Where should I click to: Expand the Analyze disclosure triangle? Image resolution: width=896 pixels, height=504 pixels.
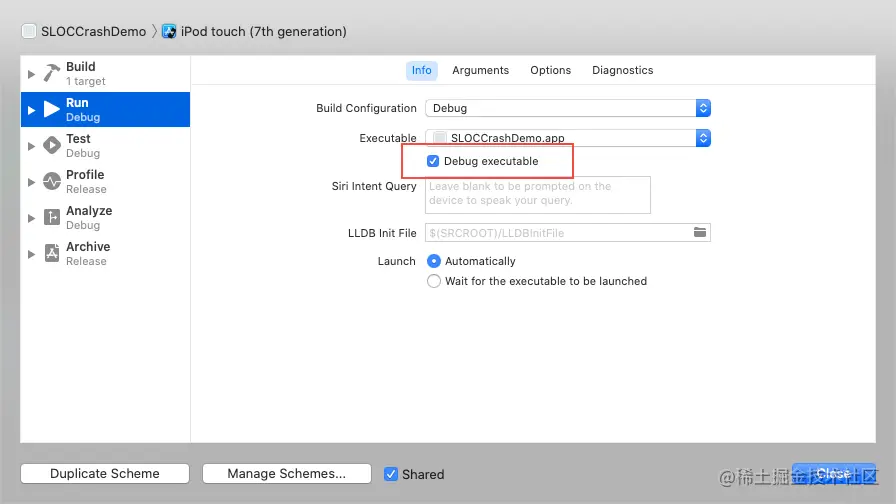click(31, 218)
